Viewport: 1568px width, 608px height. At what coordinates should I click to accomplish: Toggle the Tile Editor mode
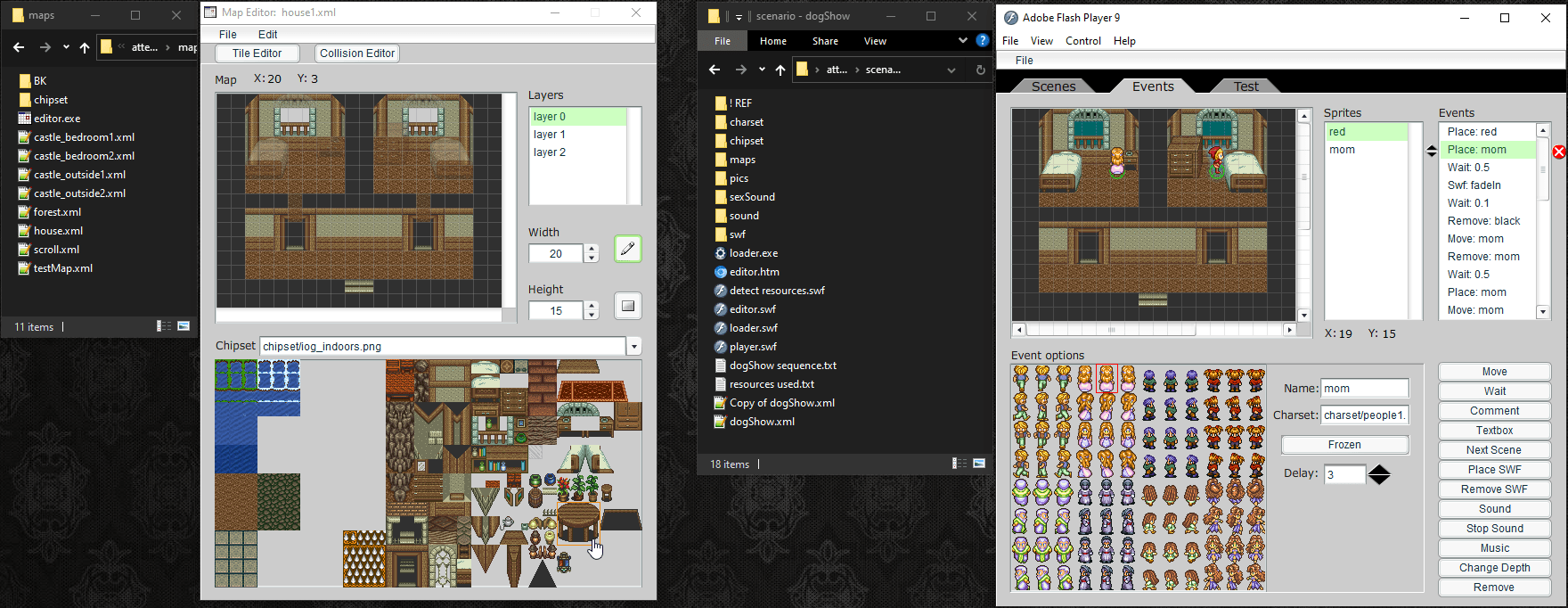[x=257, y=53]
